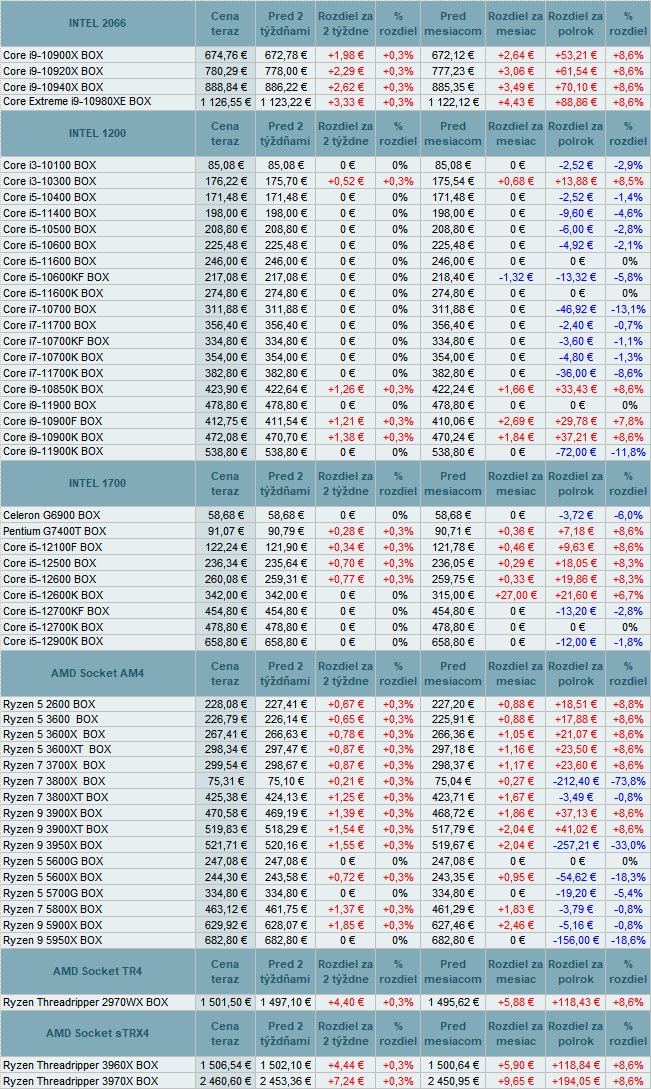Select the current price "1 501,50 €"
The width and height of the screenshot is (651, 1089).
pyautogui.click(x=225, y=1002)
